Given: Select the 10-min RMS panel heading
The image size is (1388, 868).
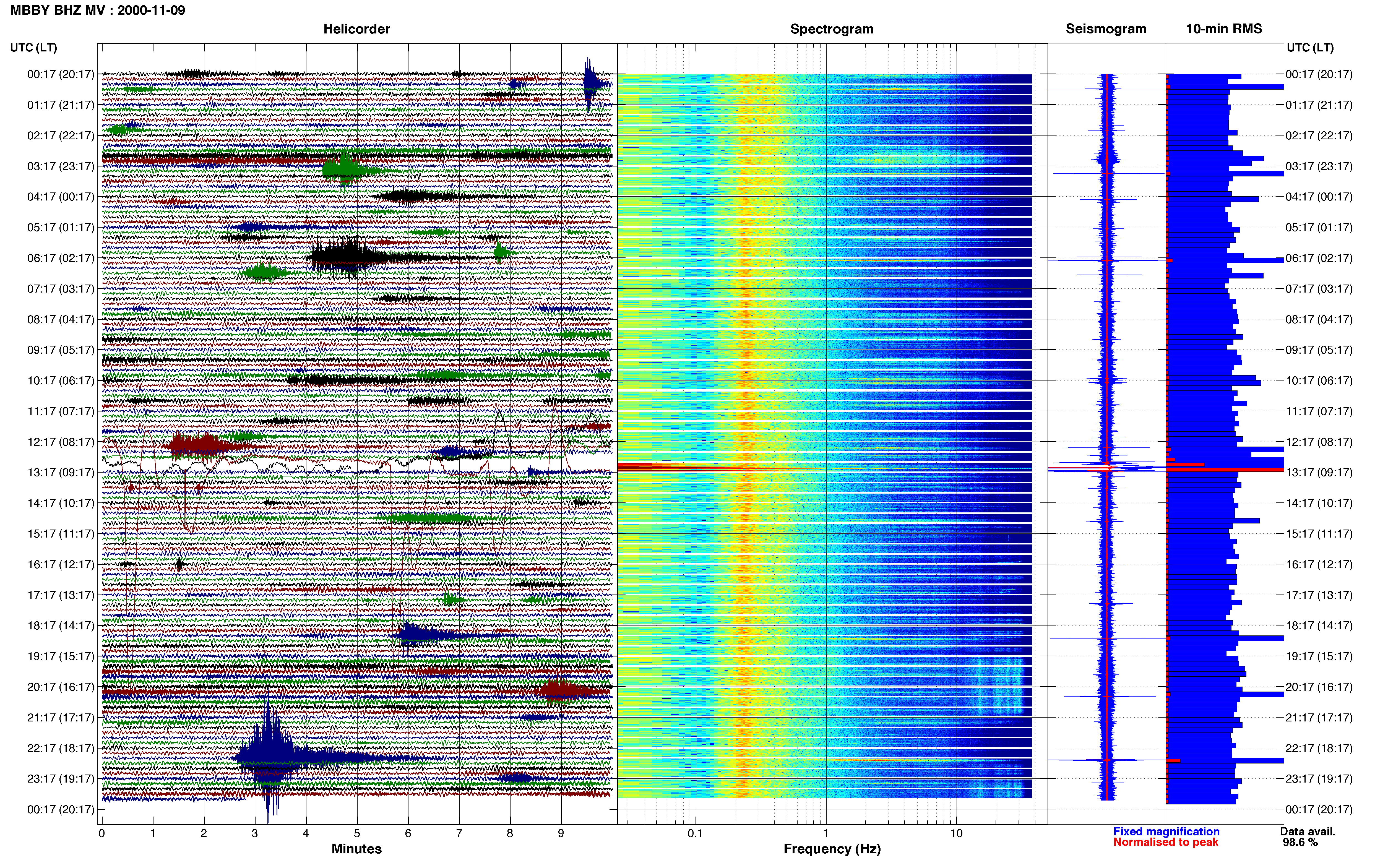Looking at the screenshot, I should [1224, 29].
